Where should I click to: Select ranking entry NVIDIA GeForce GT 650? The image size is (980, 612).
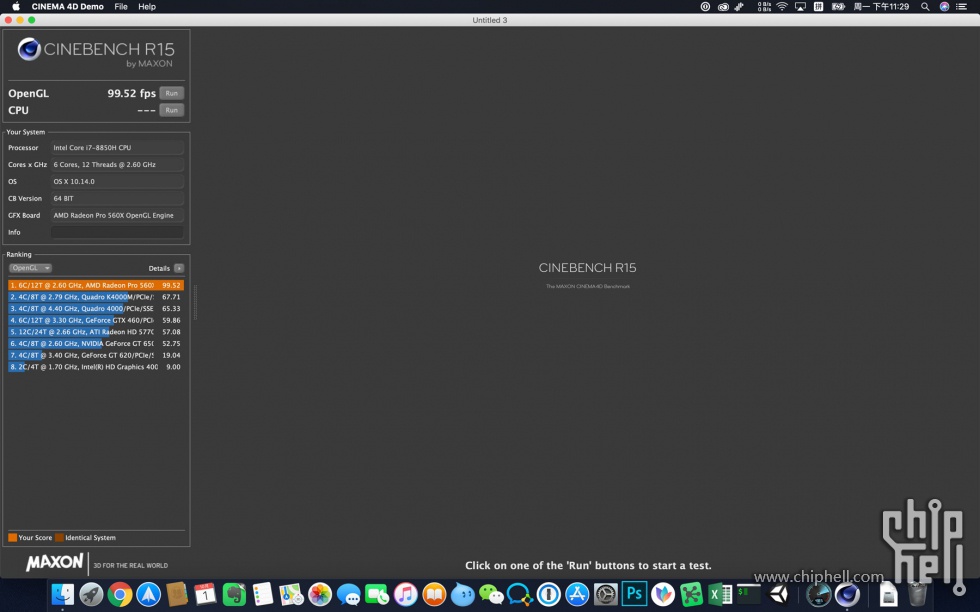tap(96, 344)
